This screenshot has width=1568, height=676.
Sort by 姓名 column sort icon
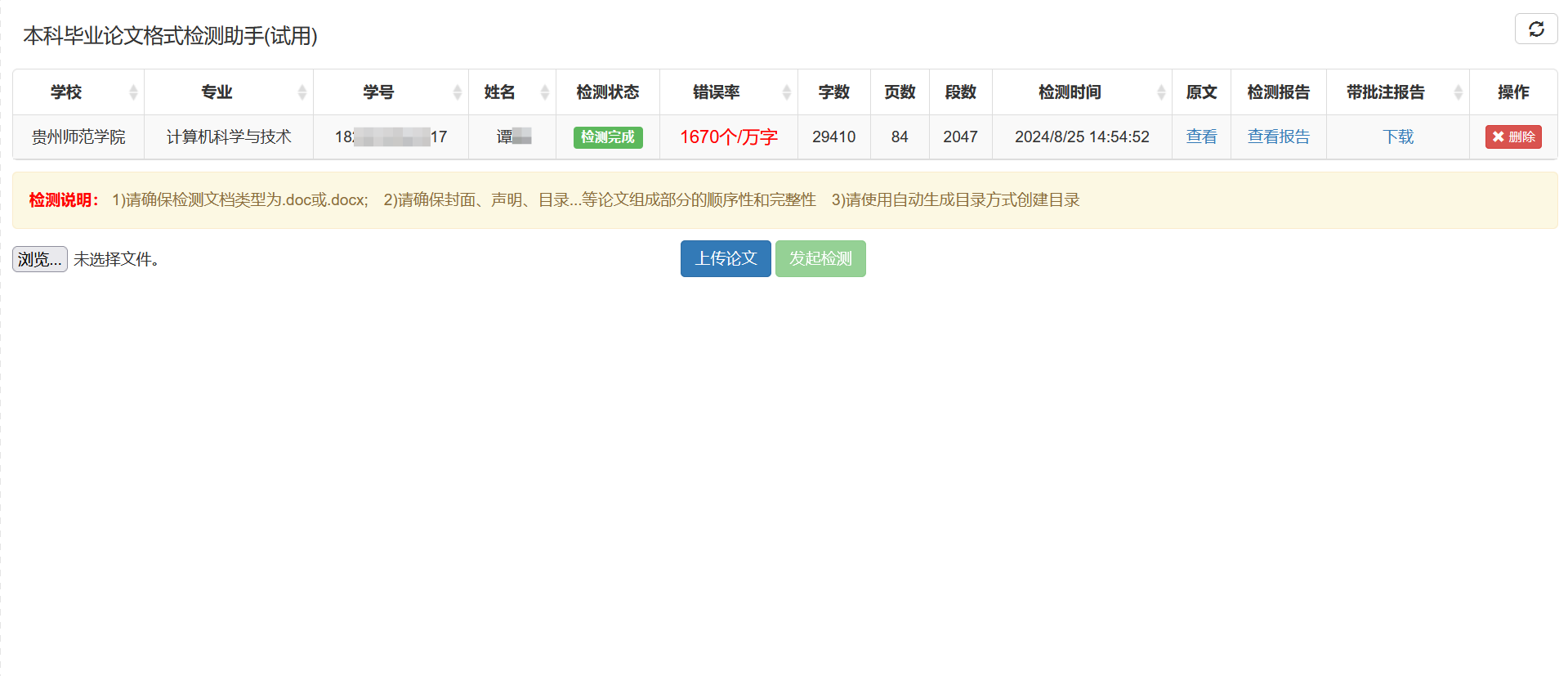pyautogui.click(x=545, y=92)
